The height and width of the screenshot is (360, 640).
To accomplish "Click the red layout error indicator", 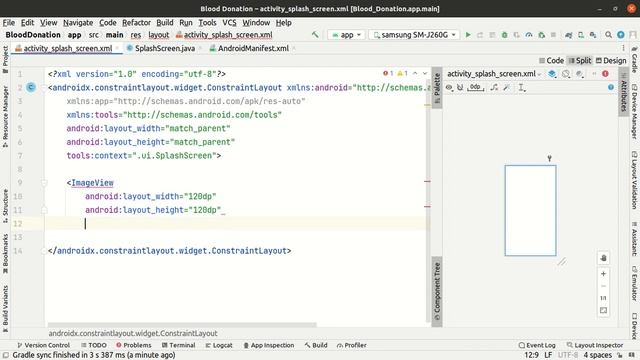I will pos(605,74).
